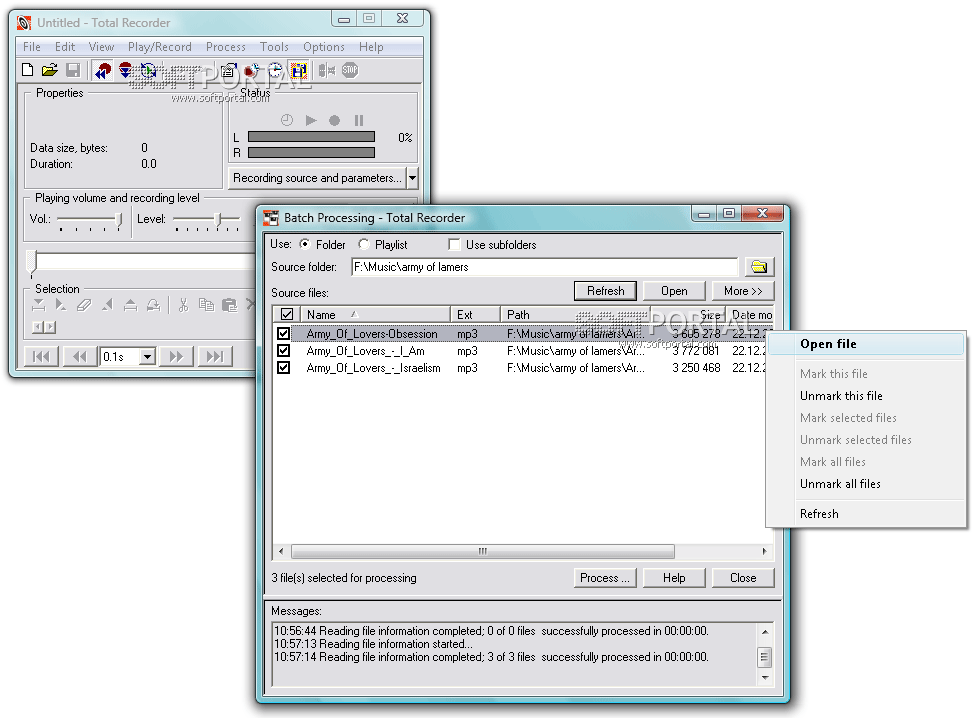Click the jump to end button

[x=214, y=356]
